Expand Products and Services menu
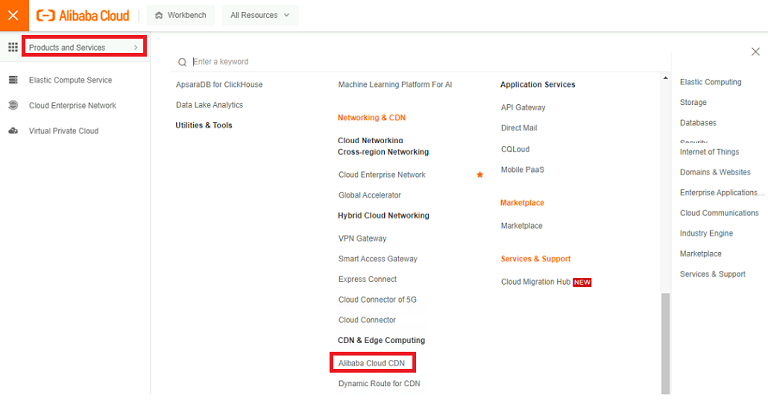 (84, 47)
